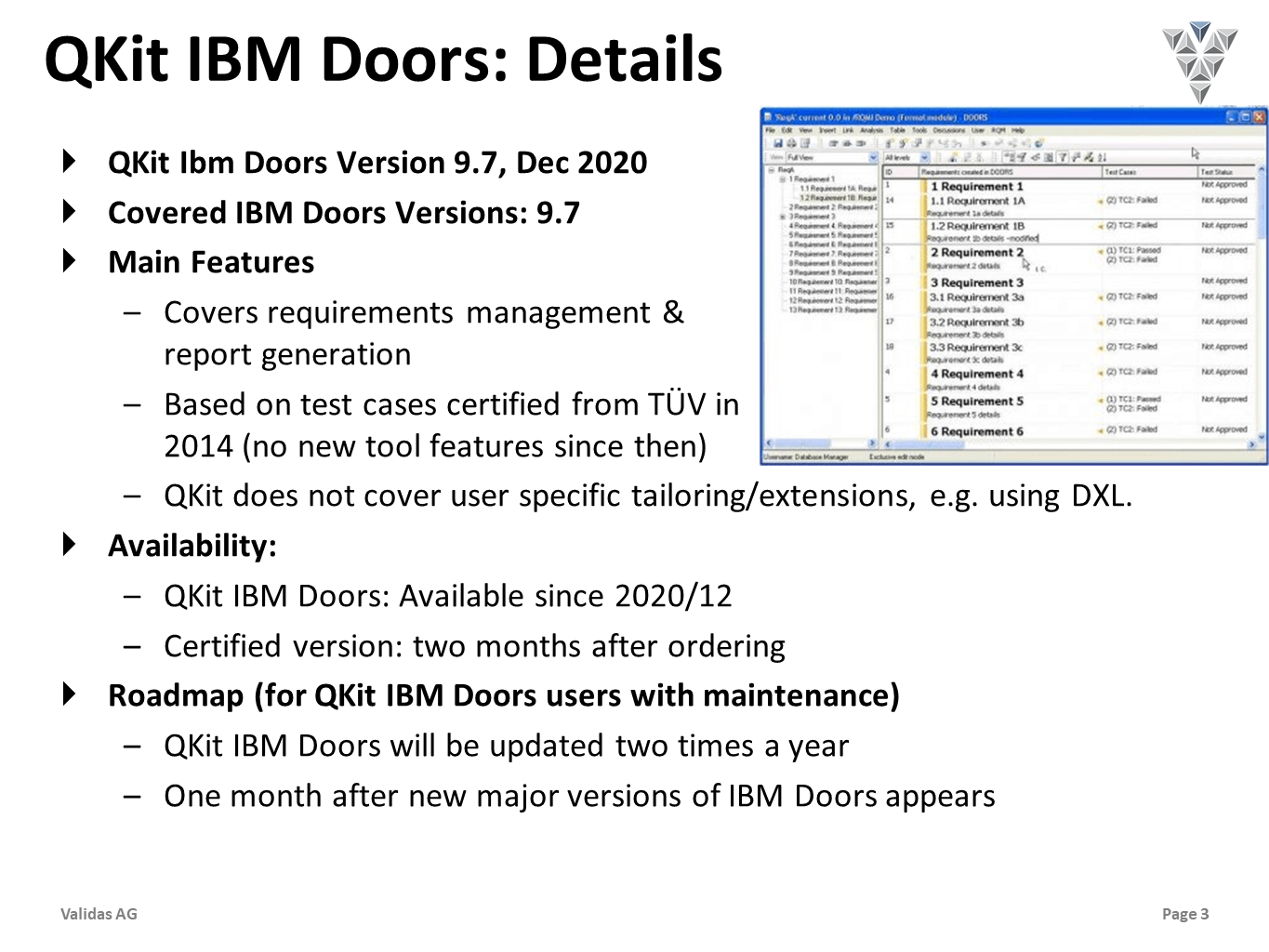Select the 1.1 Requirement 1A heading
Screen dimensions: 1269x952
click(978, 201)
